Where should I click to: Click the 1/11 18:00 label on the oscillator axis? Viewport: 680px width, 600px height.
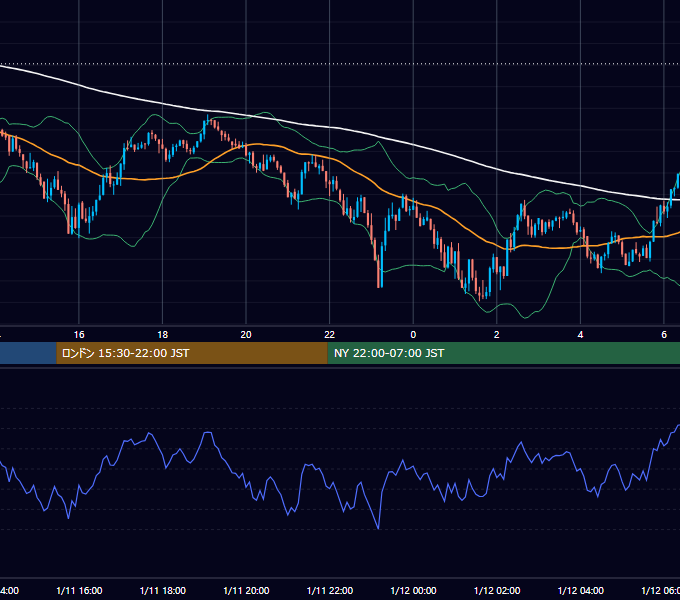163,590
